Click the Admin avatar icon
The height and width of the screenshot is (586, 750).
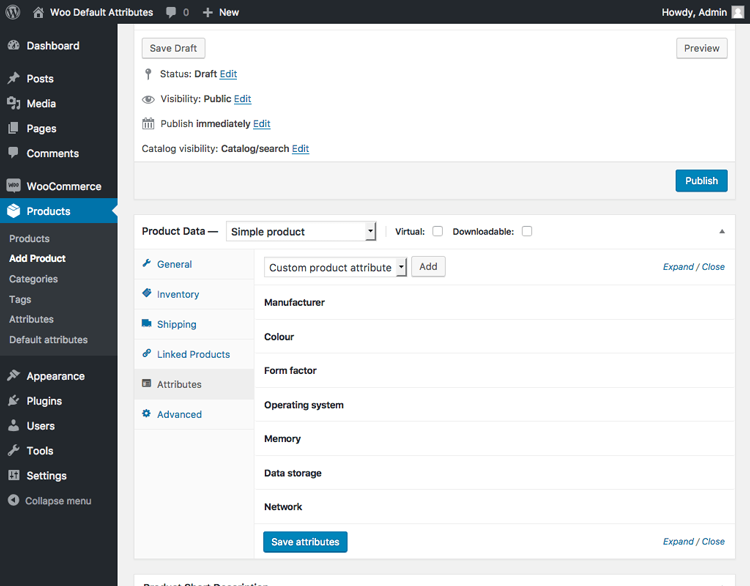click(x=738, y=12)
